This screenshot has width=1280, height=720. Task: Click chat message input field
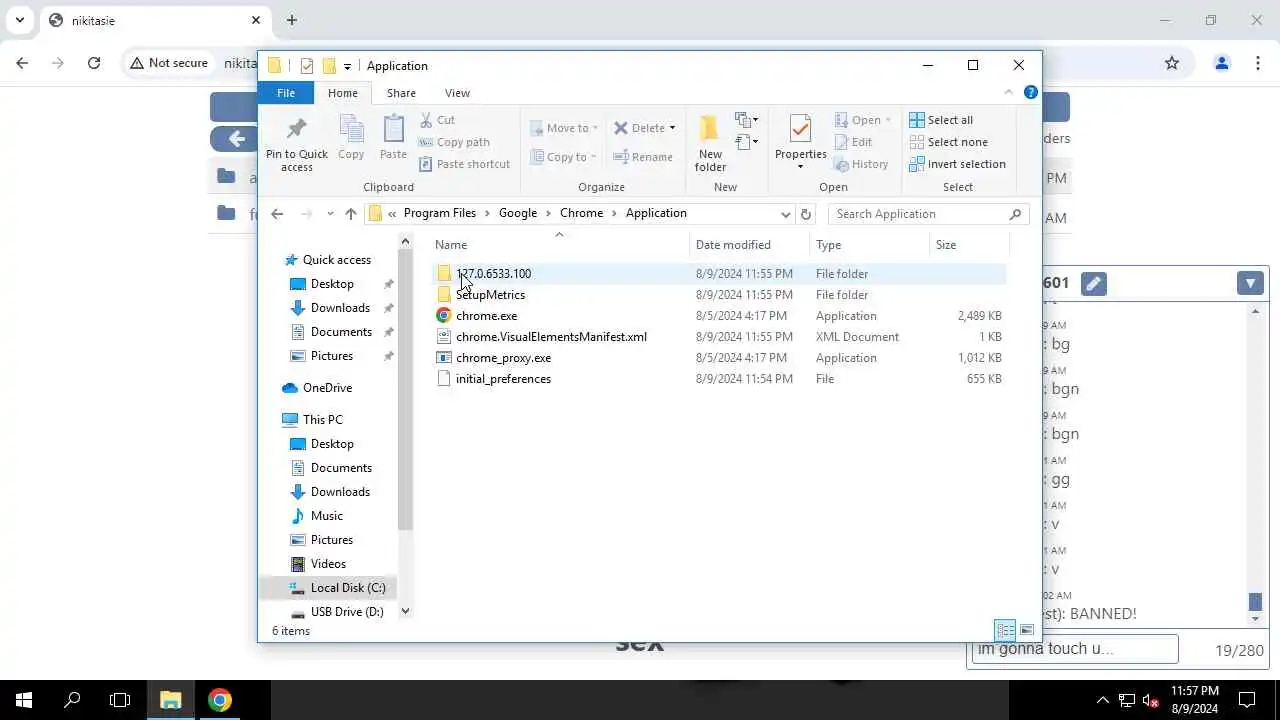1074,649
